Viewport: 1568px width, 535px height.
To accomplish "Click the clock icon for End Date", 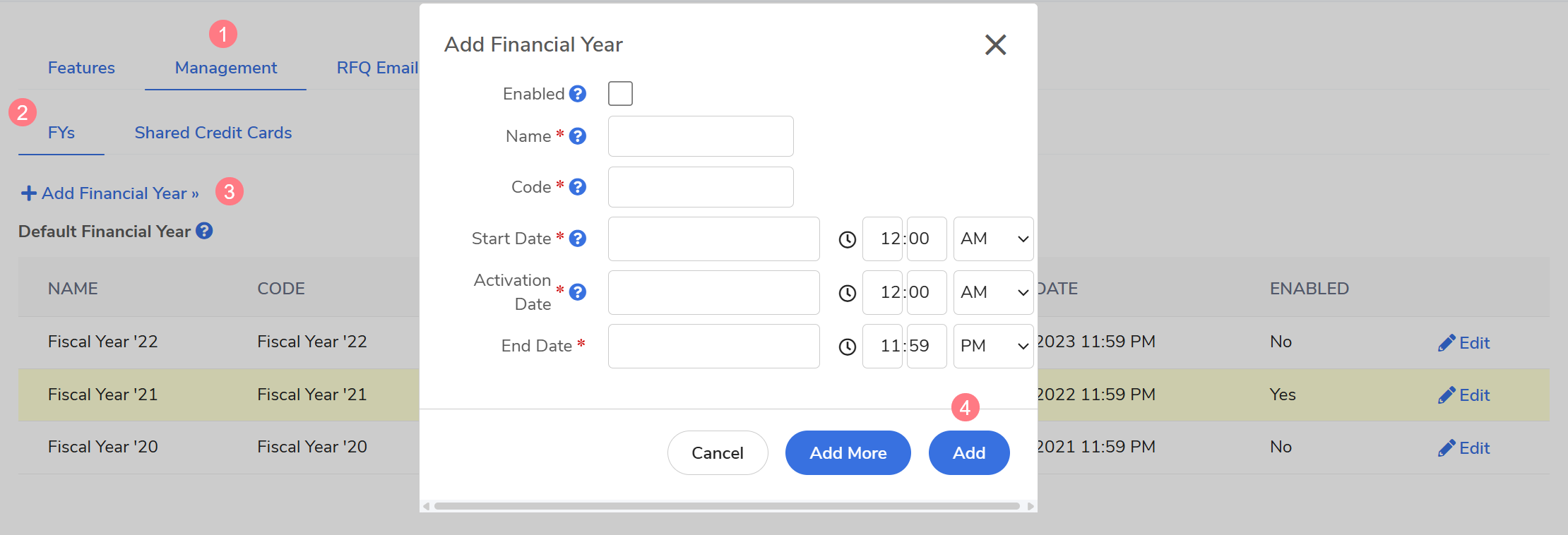I will click(x=847, y=347).
